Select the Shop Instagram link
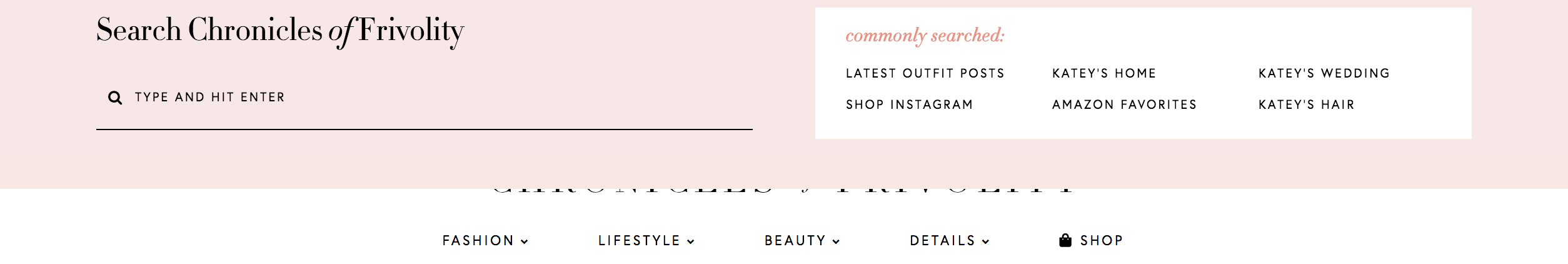This screenshot has height=264, width=1568. pyautogui.click(x=909, y=104)
